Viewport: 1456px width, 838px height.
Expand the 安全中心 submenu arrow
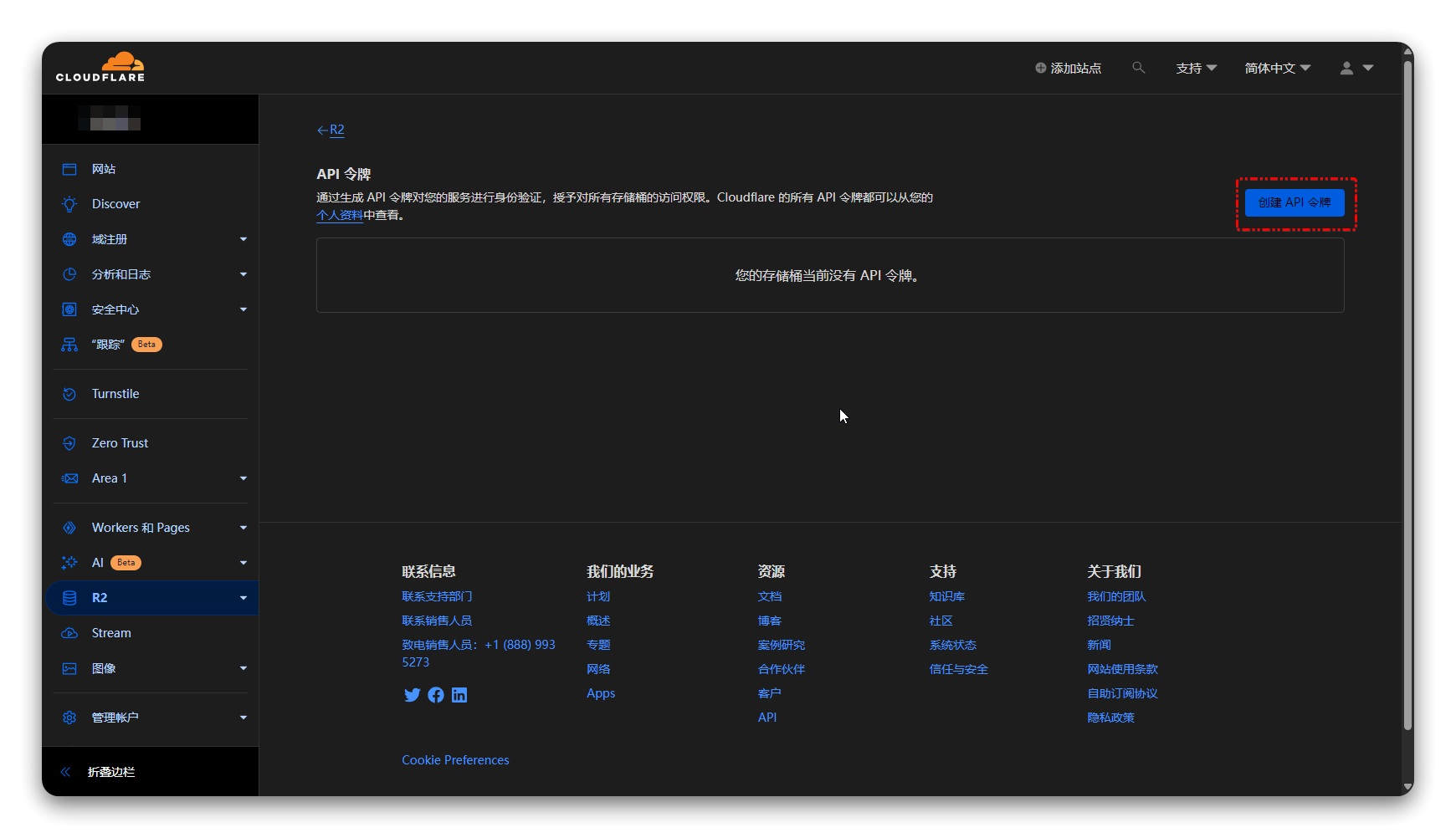point(244,309)
